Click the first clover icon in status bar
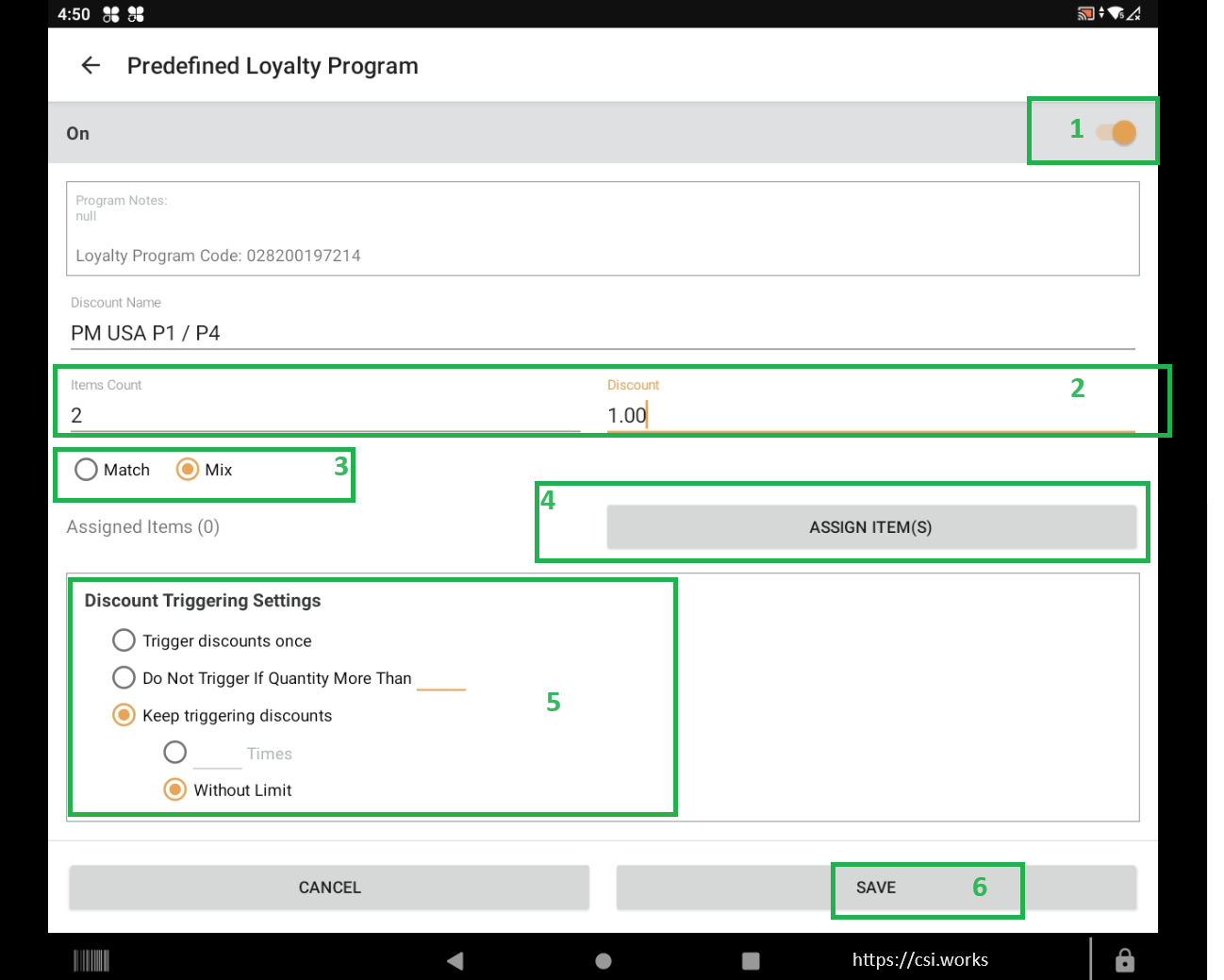This screenshot has width=1224, height=980. click(x=111, y=14)
